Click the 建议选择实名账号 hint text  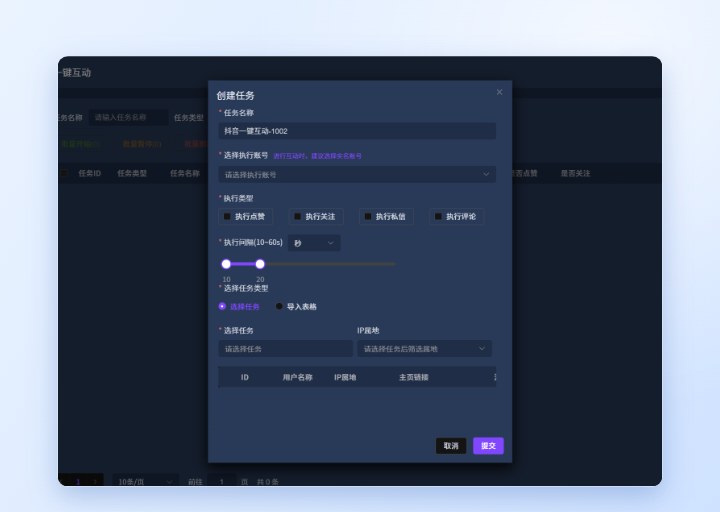click(337, 156)
